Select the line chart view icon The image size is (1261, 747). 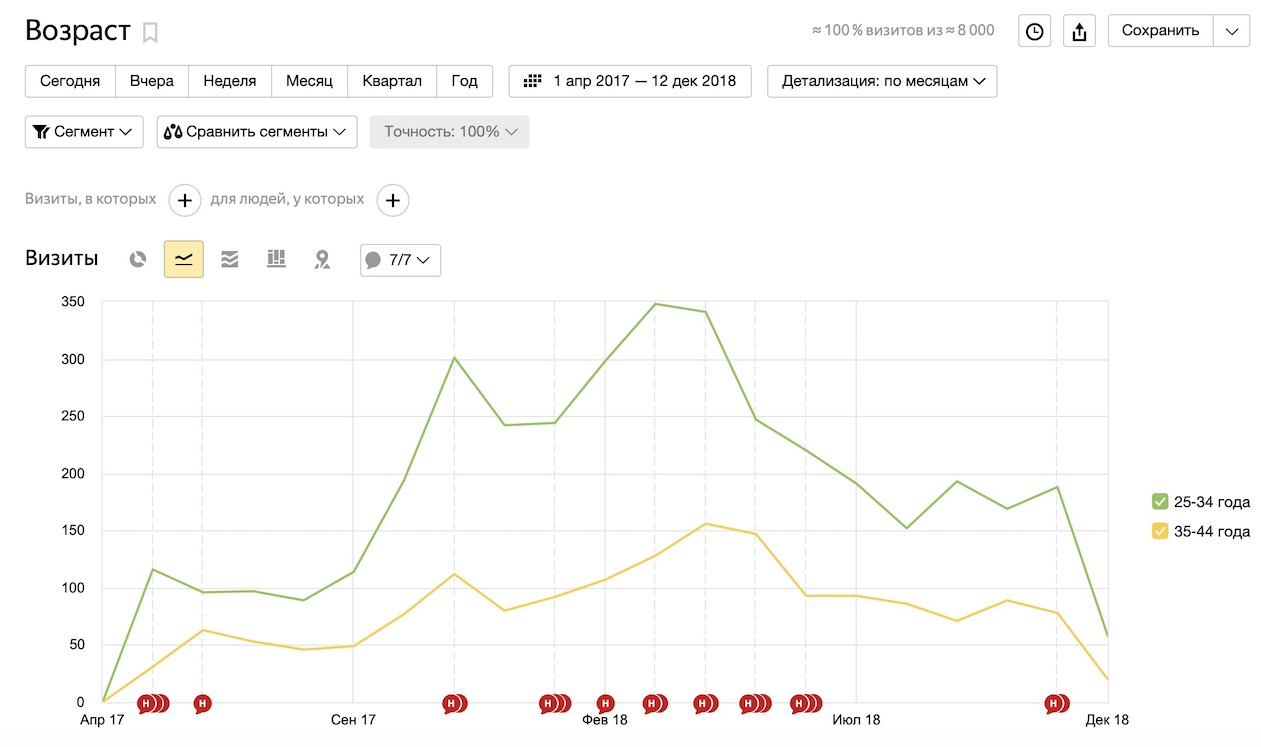point(184,260)
